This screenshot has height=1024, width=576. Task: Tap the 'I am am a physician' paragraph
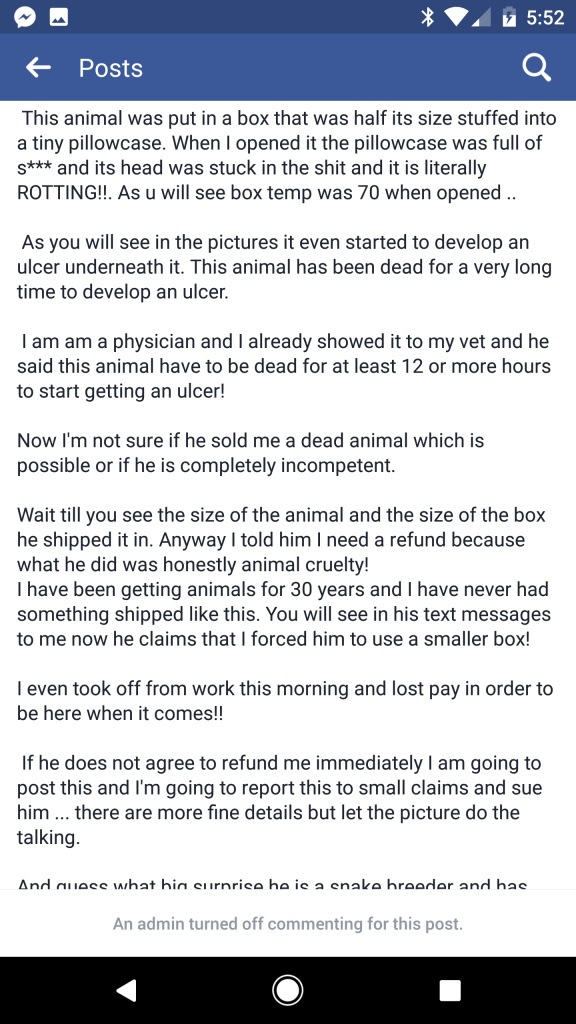pos(284,366)
